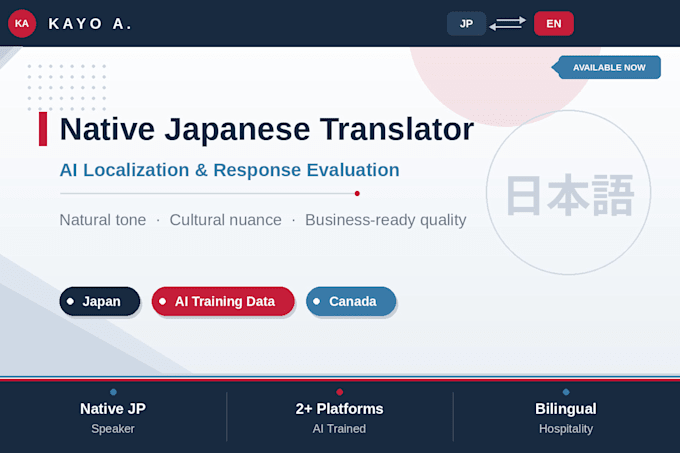Screen dimensions: 680x453
Task: Click the swap arrows between JP and EN
Action: coord(507,23)
